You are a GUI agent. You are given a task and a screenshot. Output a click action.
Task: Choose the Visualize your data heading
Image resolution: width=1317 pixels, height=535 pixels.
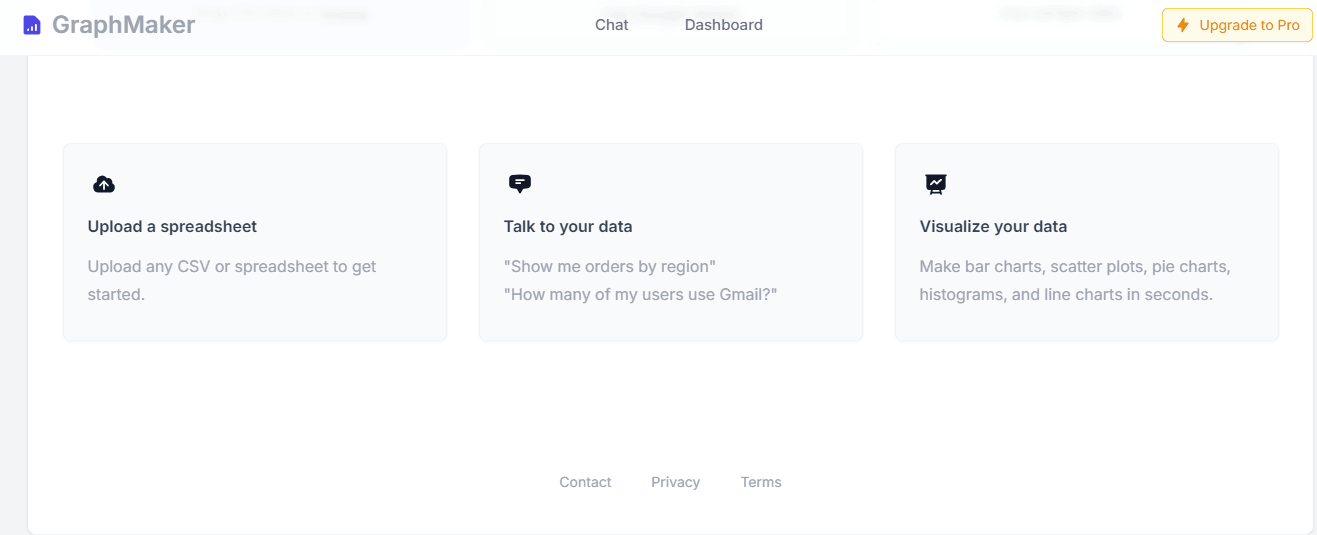pyautogui.click(x=993, y=227)
